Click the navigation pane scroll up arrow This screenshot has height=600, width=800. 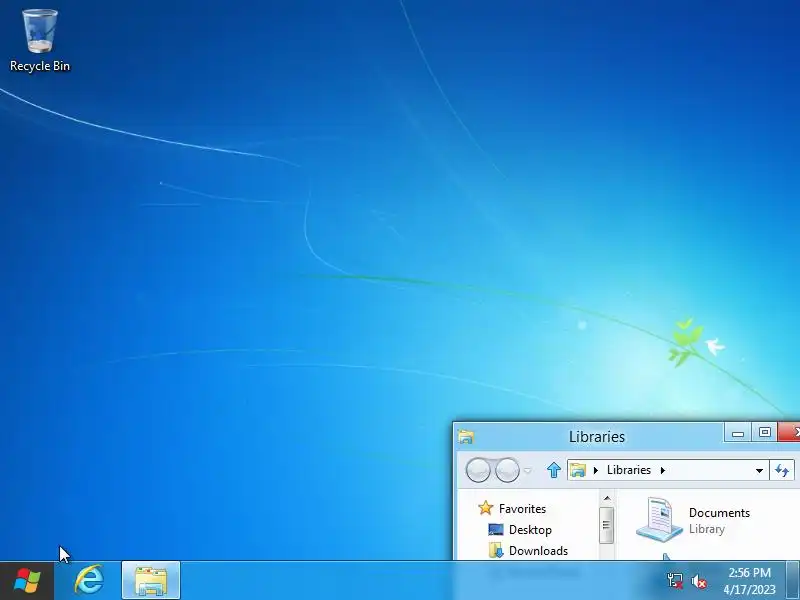(x=607, y=498)
